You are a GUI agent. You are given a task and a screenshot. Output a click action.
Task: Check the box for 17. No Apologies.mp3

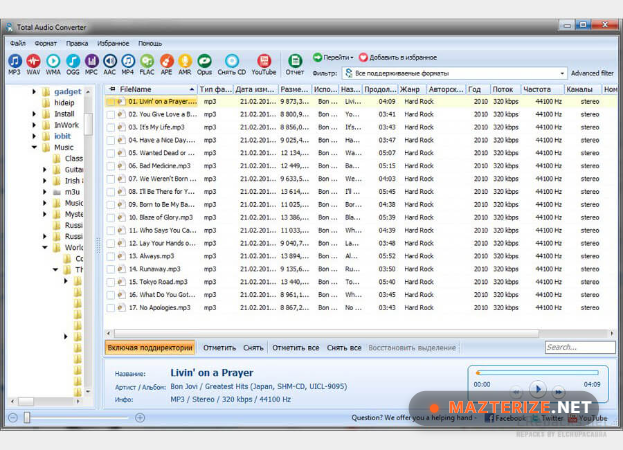tap(110, 308)
